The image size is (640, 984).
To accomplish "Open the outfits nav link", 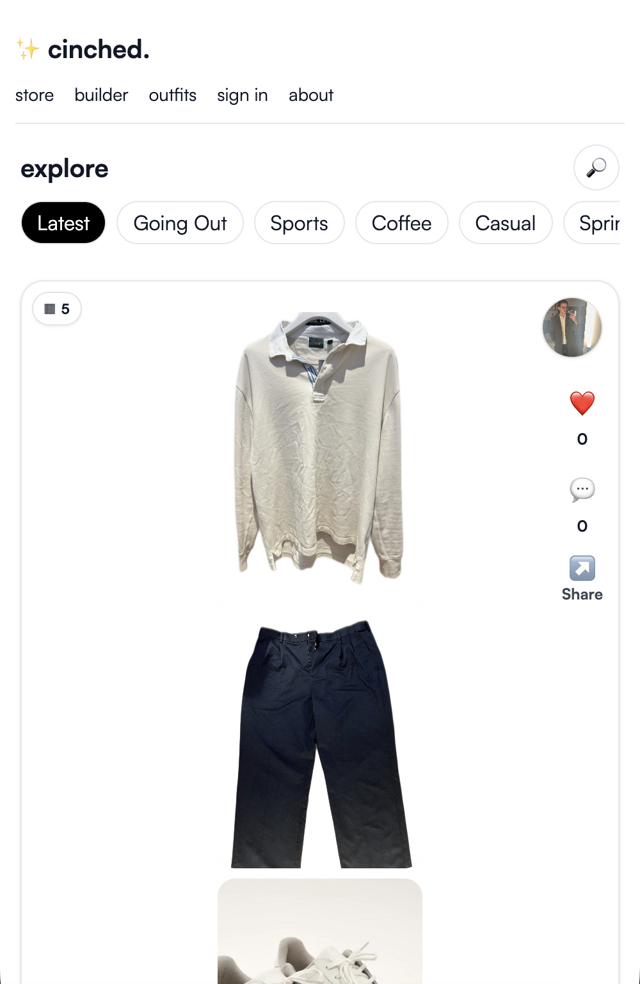I will [173, 95].
